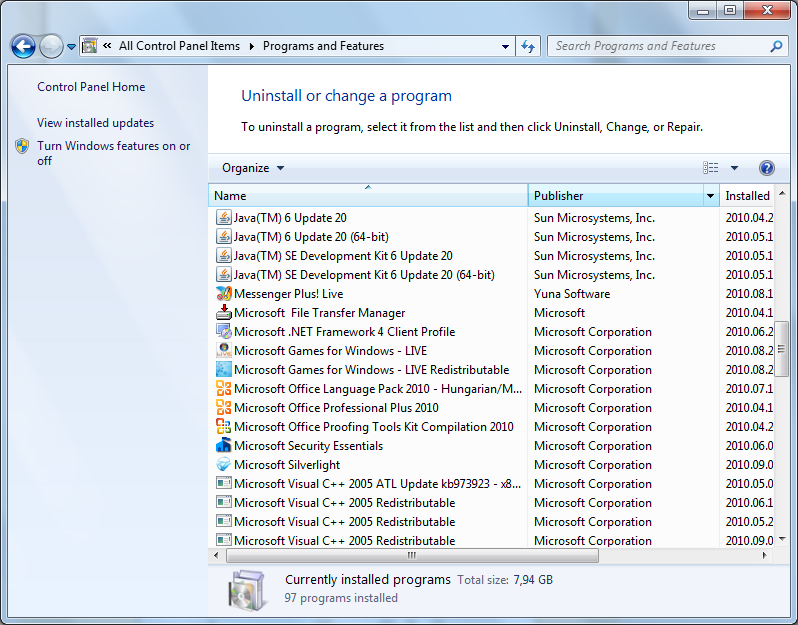Sort by the Publisher column header
Screen dimensions: 798x625
pos(615,195)
